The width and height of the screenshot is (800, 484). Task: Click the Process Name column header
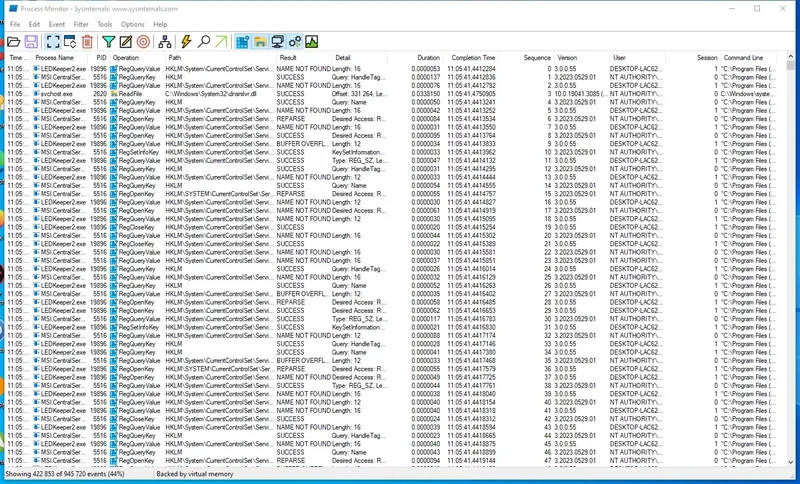(59, 58)
